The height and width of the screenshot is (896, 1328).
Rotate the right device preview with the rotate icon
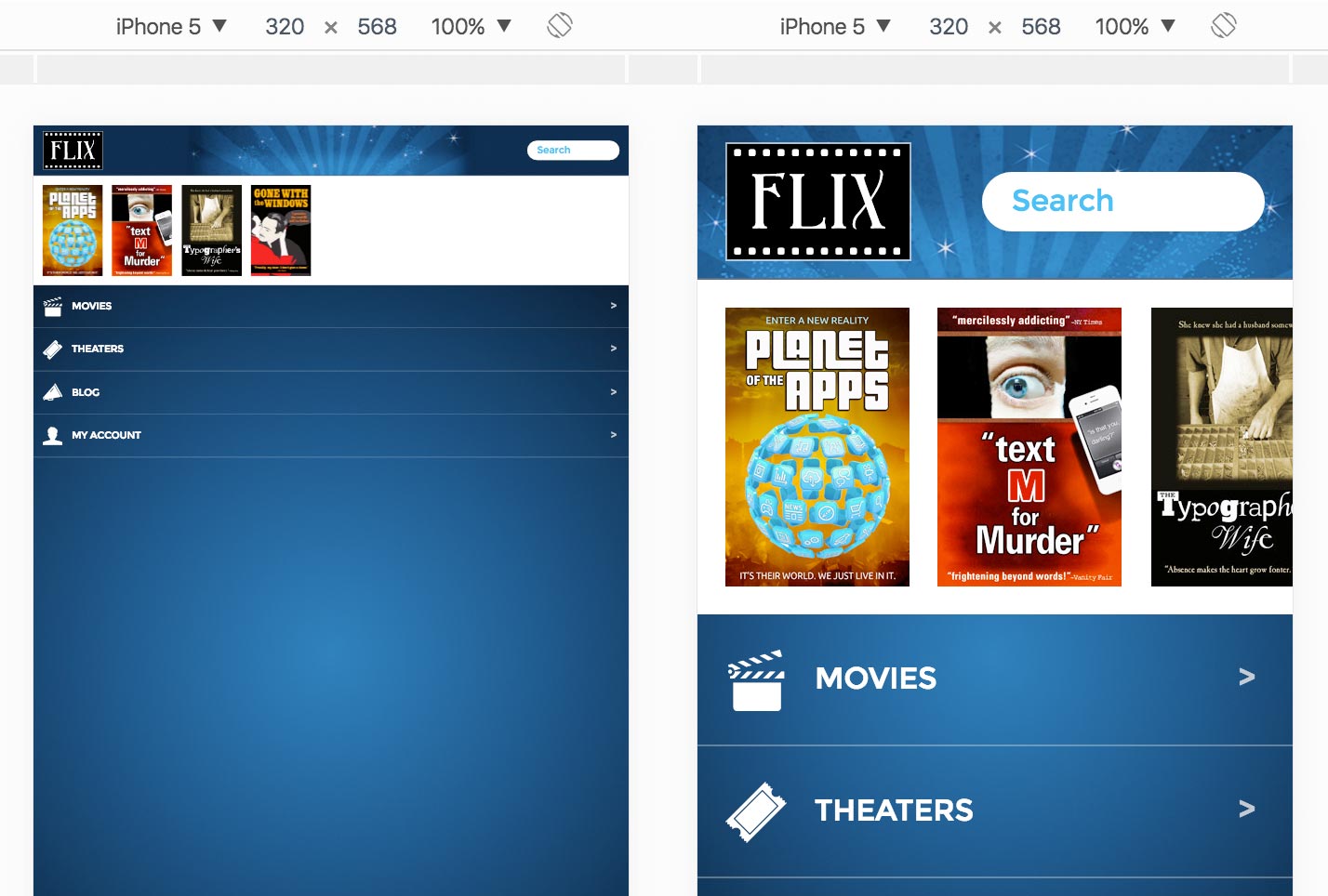coord(1224,26)
